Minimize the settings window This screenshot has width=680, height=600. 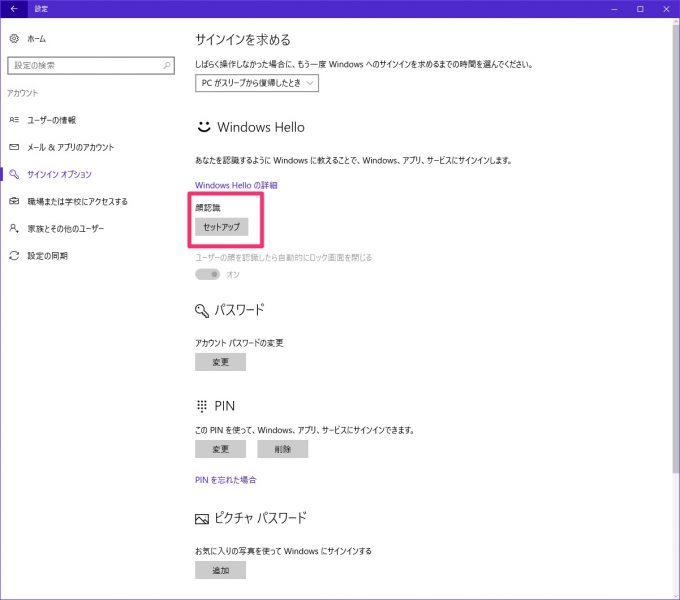614,9
